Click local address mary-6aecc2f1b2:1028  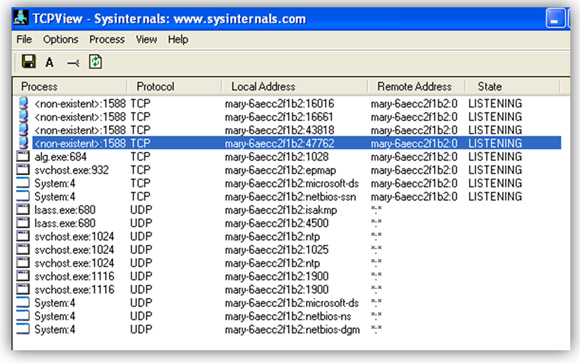tap(276, 157)
